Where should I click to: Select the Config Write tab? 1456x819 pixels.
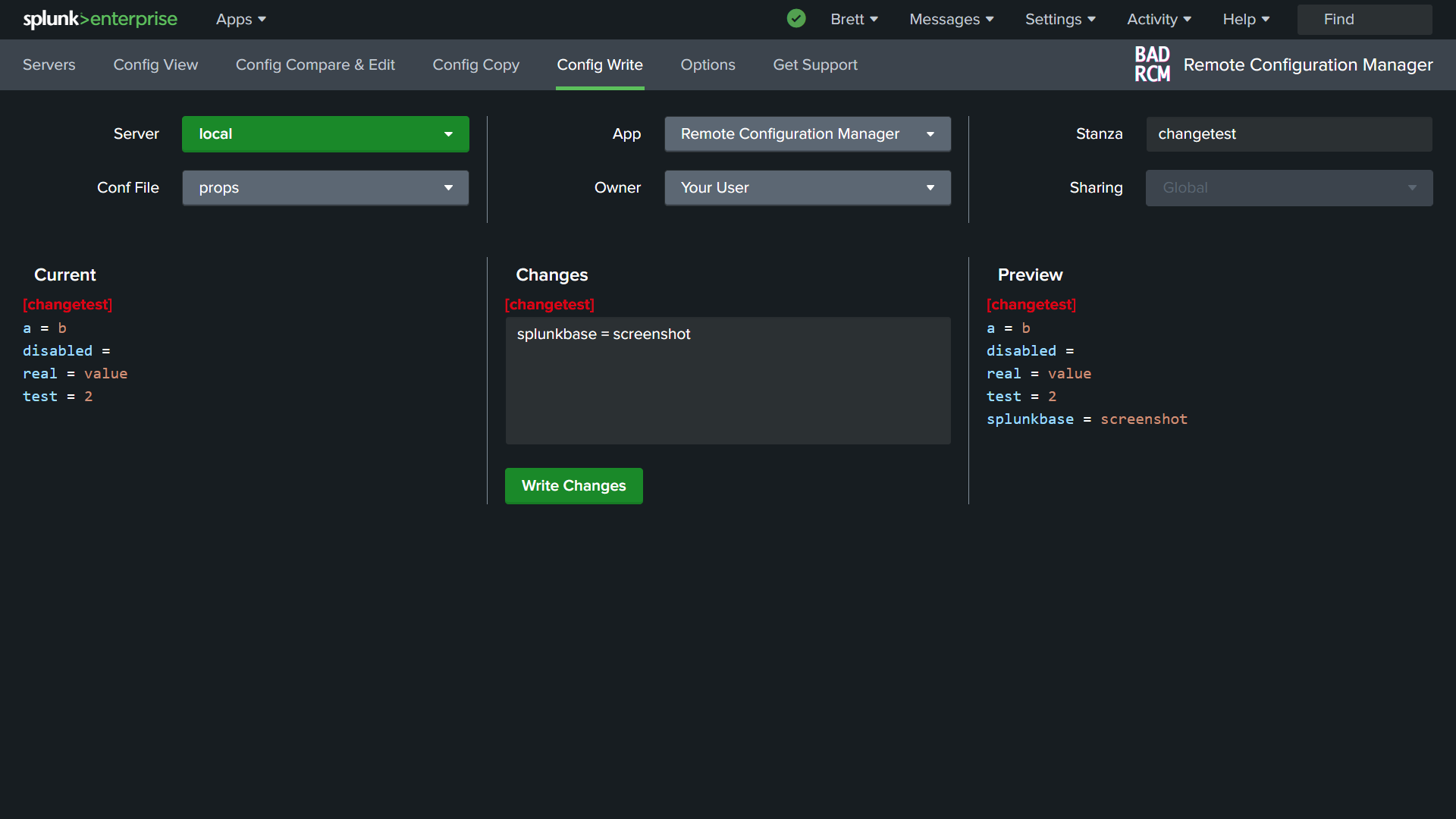pos(600,64)
